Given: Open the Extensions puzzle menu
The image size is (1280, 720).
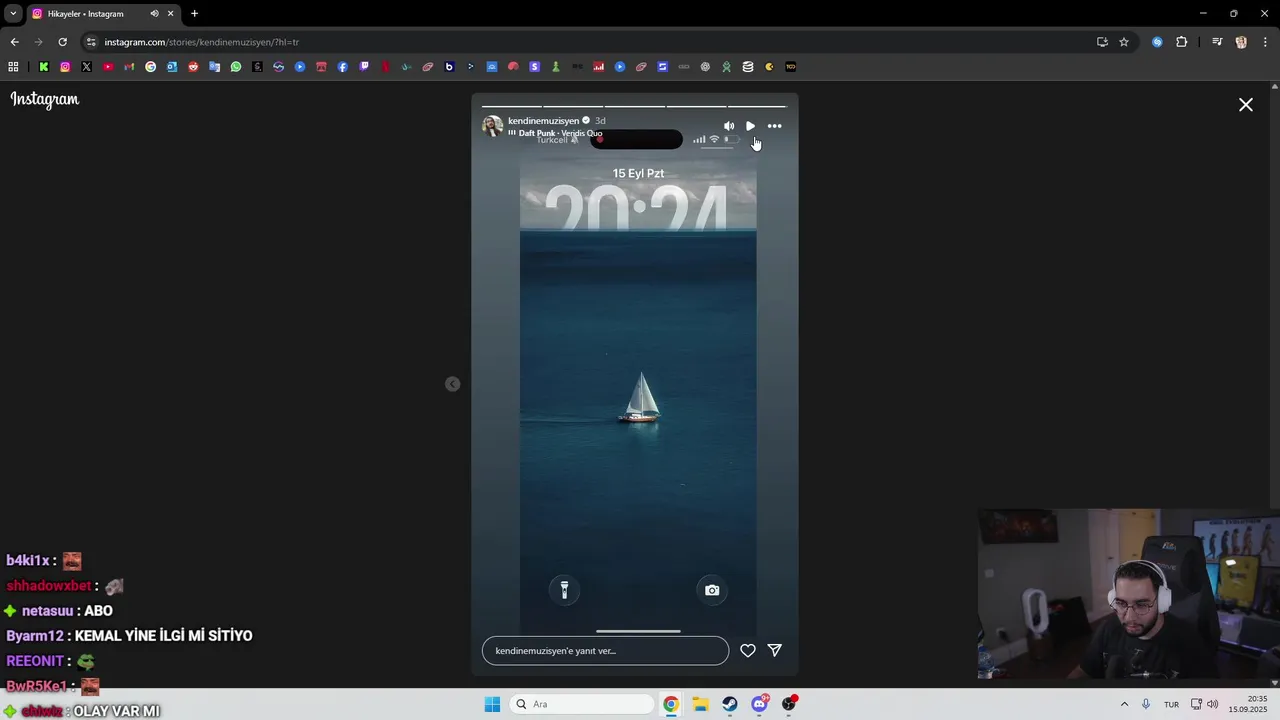Looking at the screenshot, I should pyautogui.click(x=1181, y=42).
